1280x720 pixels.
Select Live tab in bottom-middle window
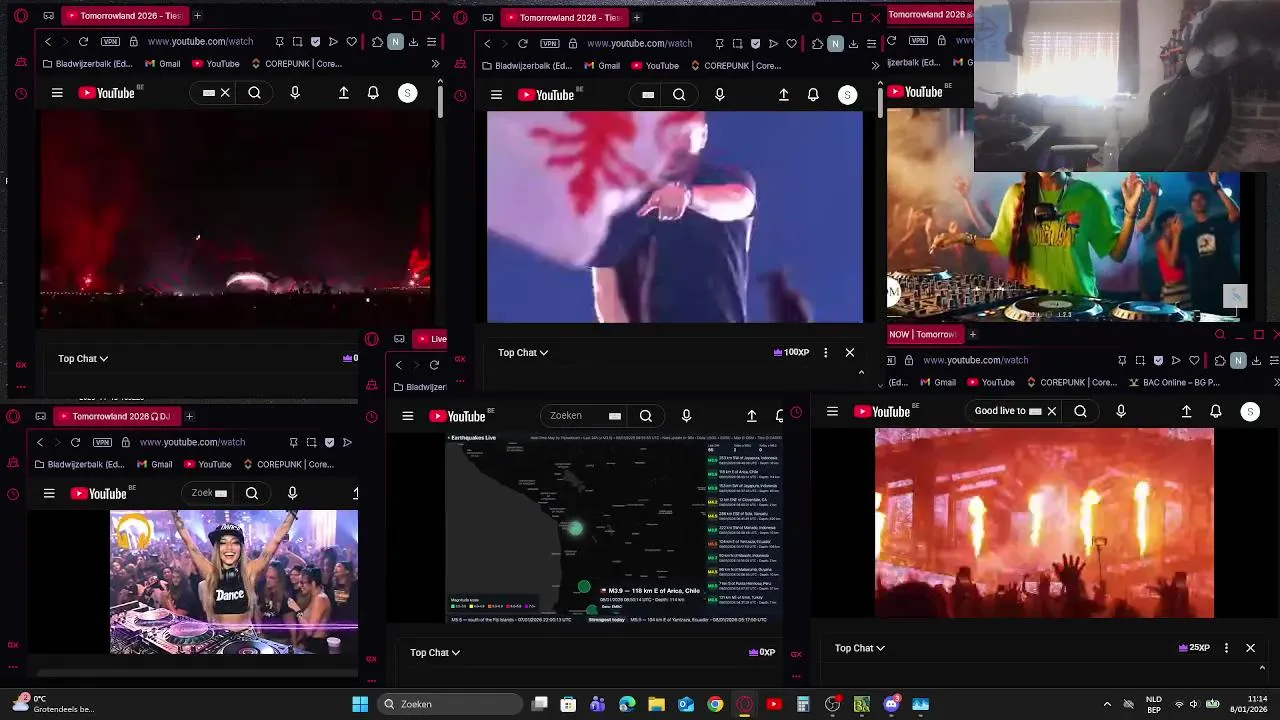point(431,339)
